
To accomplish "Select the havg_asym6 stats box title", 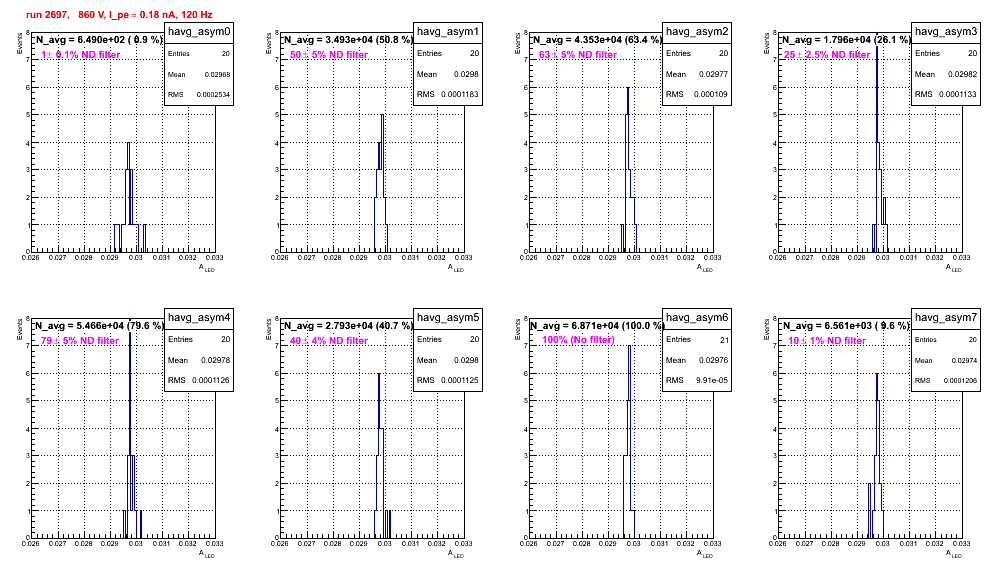I will (697, 318).
